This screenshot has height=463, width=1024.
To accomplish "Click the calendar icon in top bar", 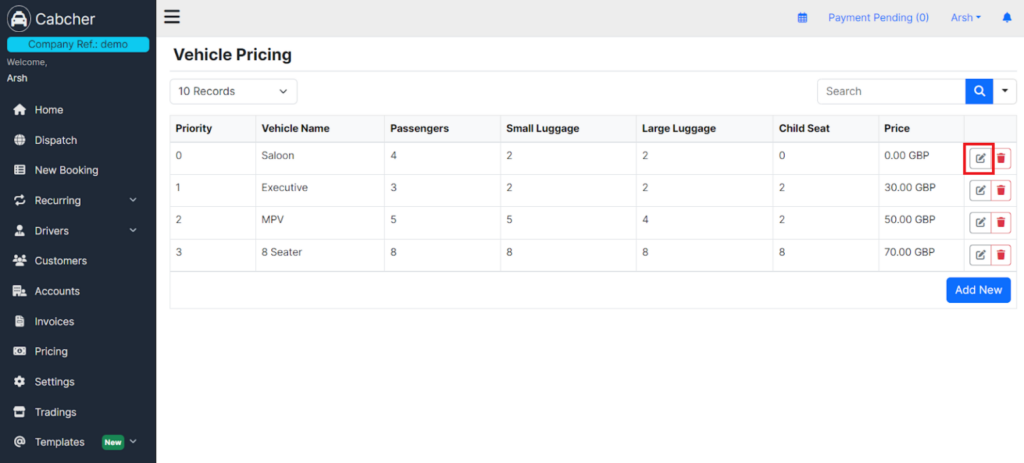I will pyautogui.click(x=803, y=18).
